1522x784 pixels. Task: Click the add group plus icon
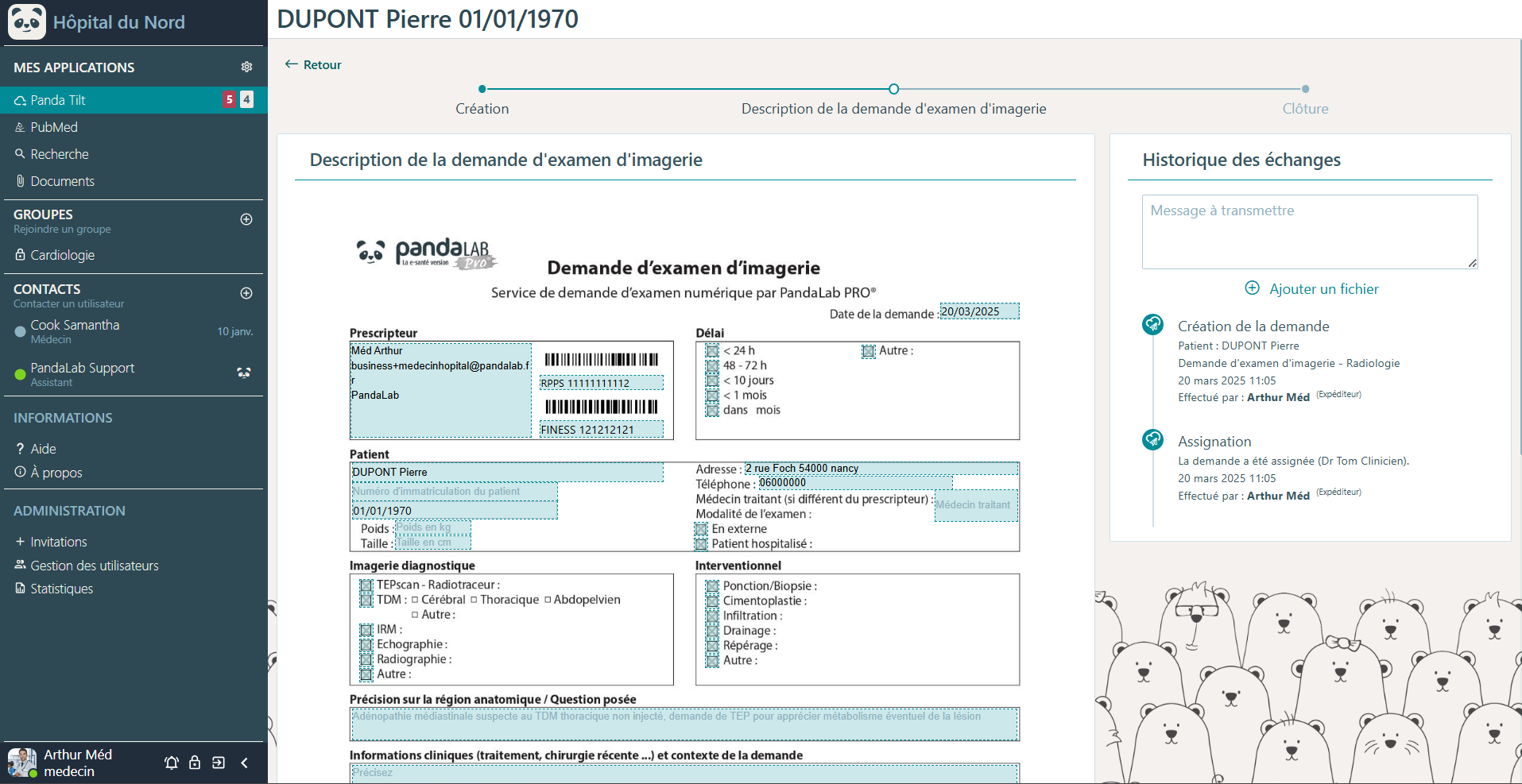point(246,219)
